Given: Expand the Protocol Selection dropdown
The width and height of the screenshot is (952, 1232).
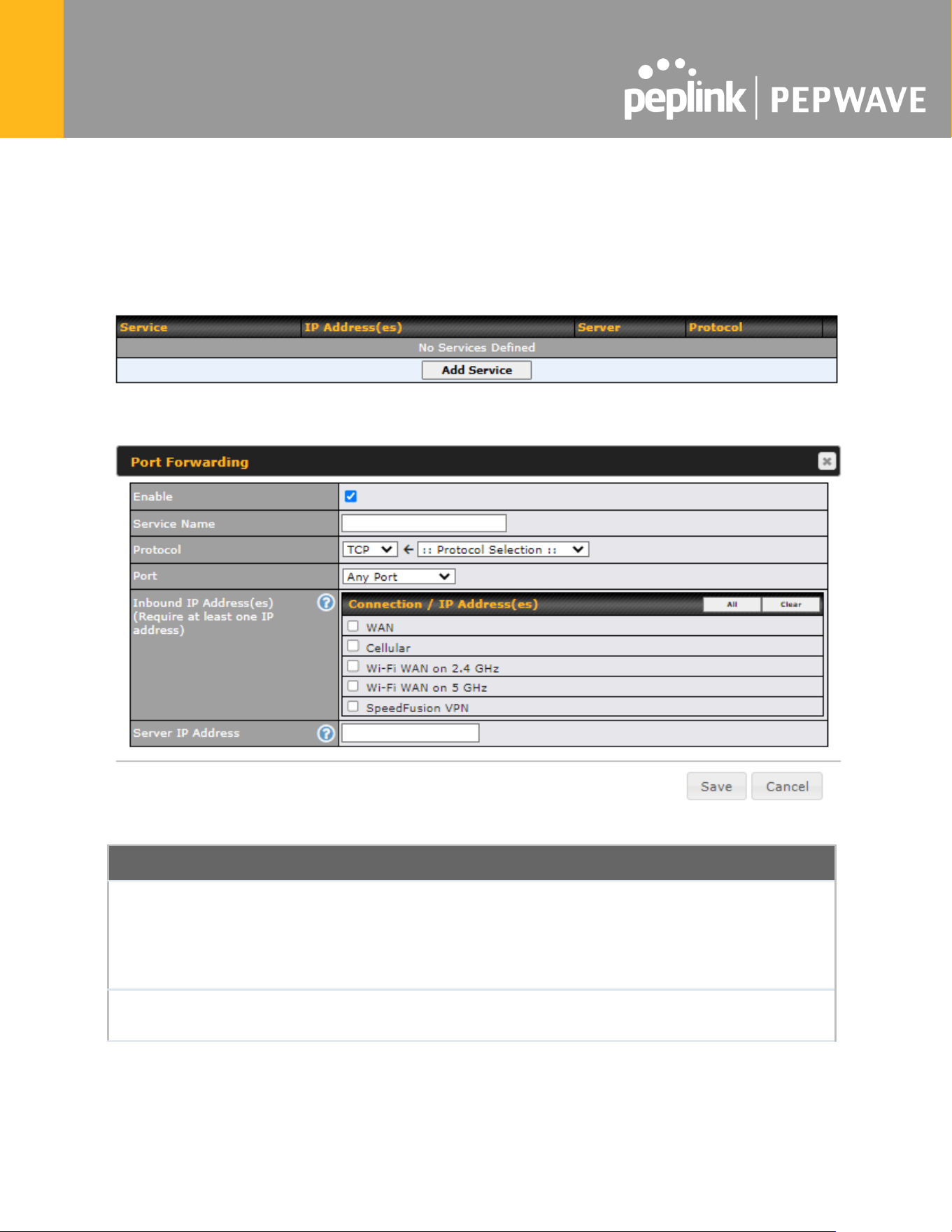Looking at the screenshot, I should point(503,549).
